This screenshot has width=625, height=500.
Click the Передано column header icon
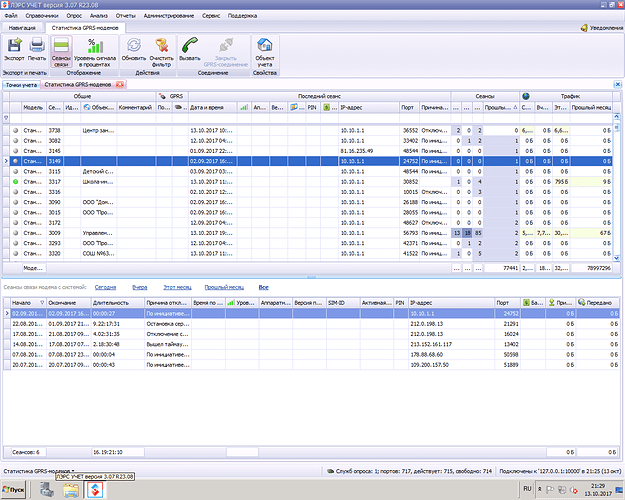[582, 303]
